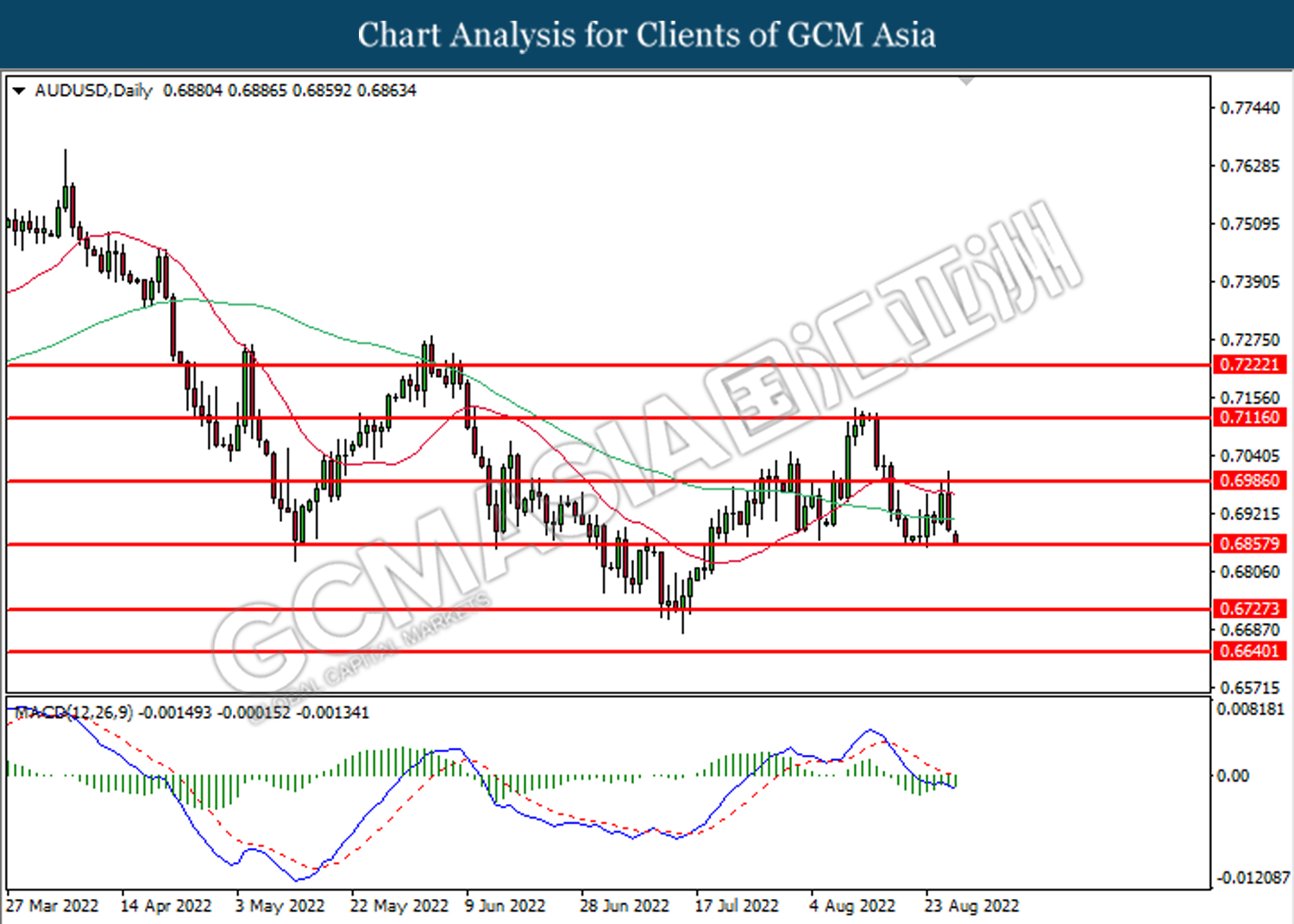Click the -0.012087 MACD scale value
This screenshot has height=924, width=1294.
click(x=1253, y=878)
